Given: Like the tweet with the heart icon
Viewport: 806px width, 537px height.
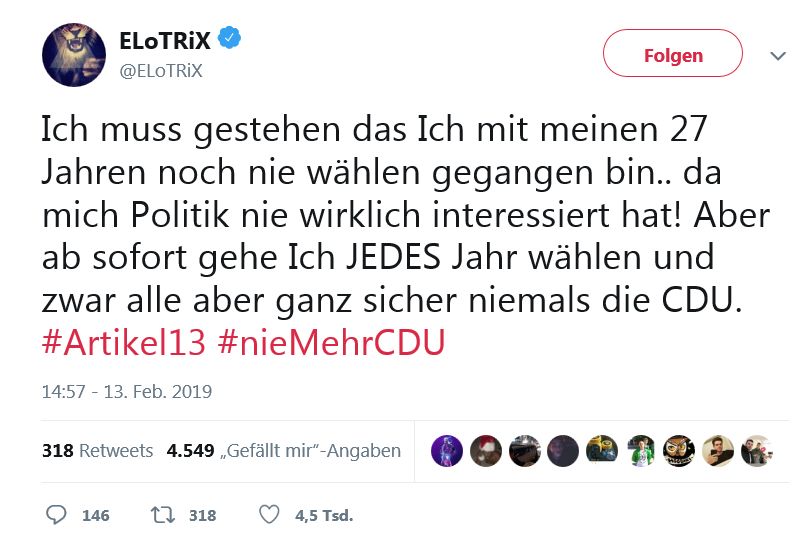Looking at the screenshot, I should [269, 515].
